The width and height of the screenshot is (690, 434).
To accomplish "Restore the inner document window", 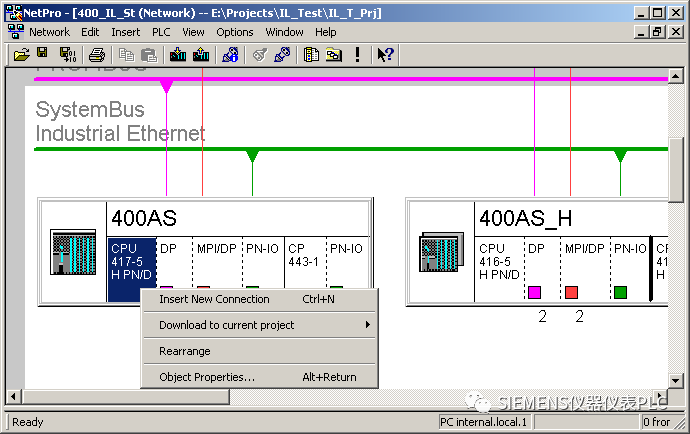I will (x=657, y=32).
